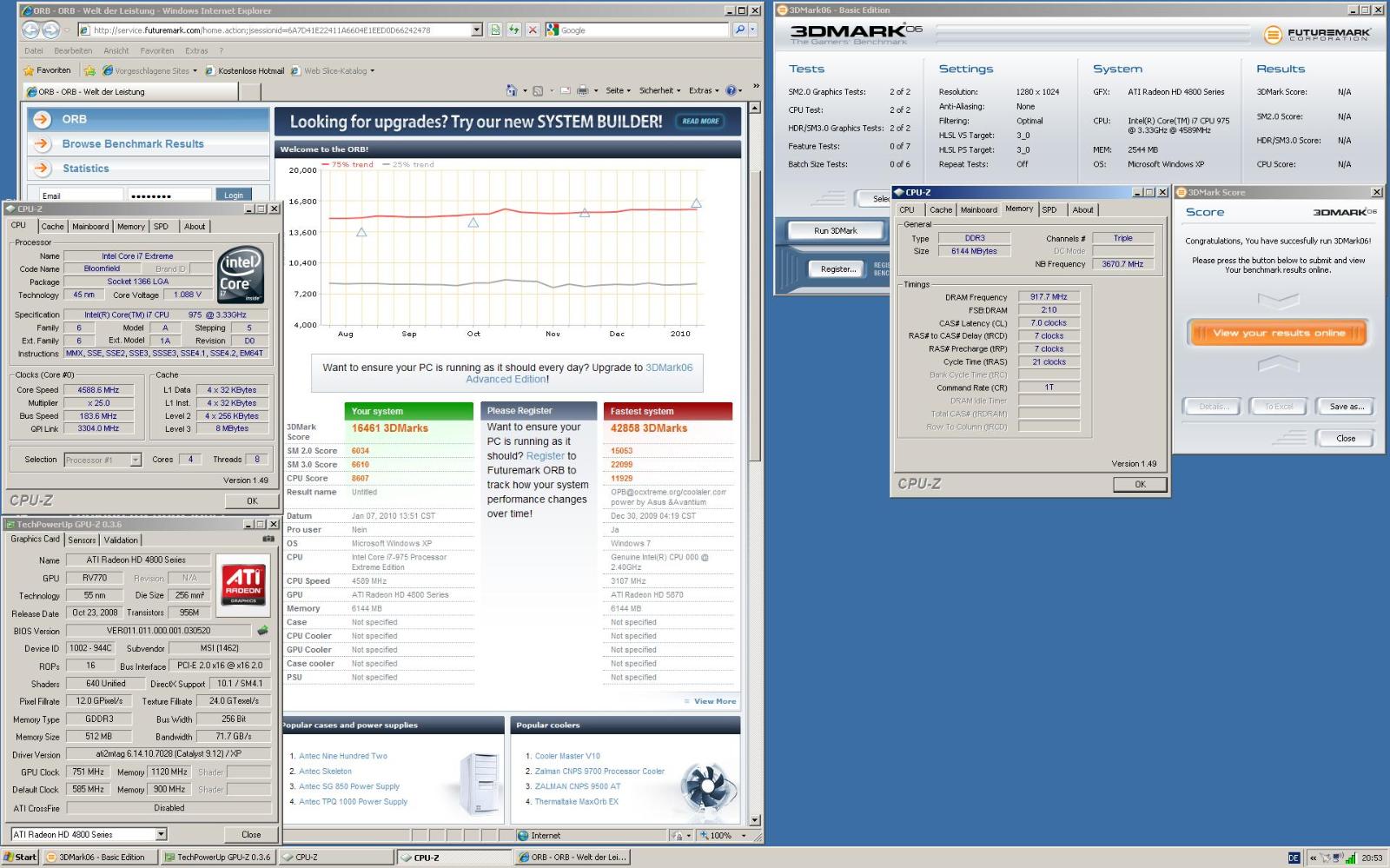
Task: Click the page vertical scrollbar down arrow
Action: [754, 819]
